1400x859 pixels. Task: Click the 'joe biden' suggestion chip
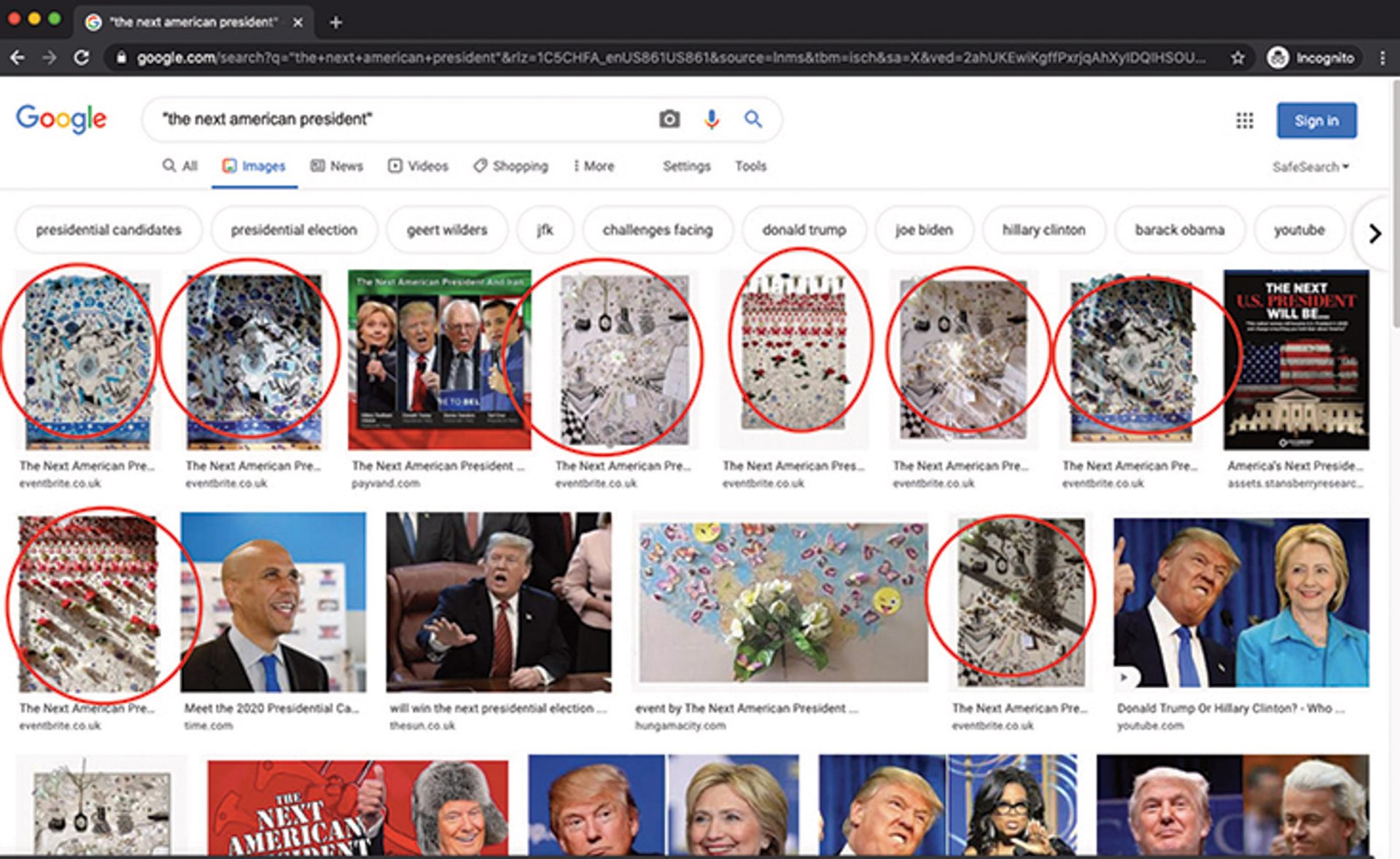(923, 230)
